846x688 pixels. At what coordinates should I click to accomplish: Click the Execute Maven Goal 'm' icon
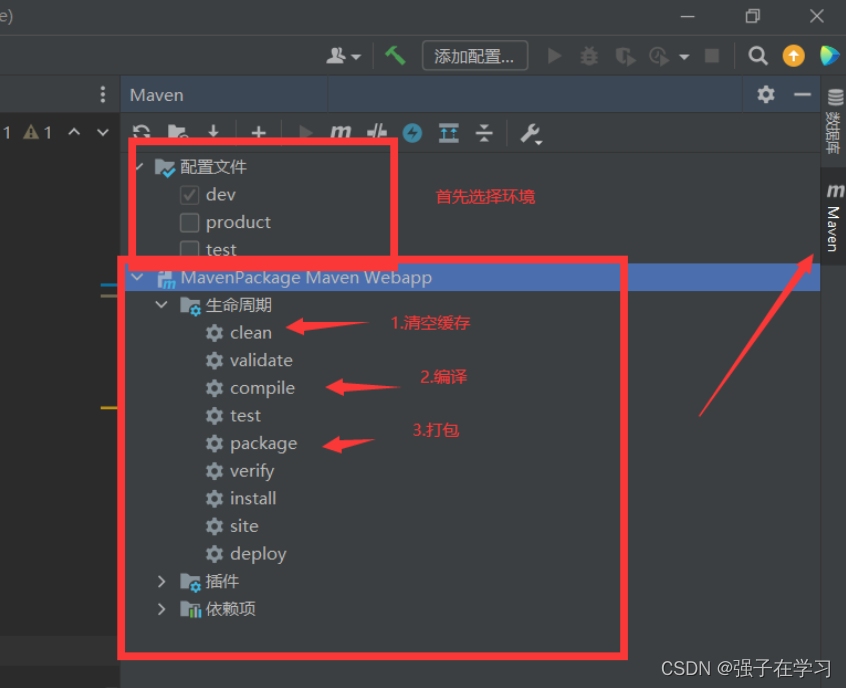tap(340, 132)
